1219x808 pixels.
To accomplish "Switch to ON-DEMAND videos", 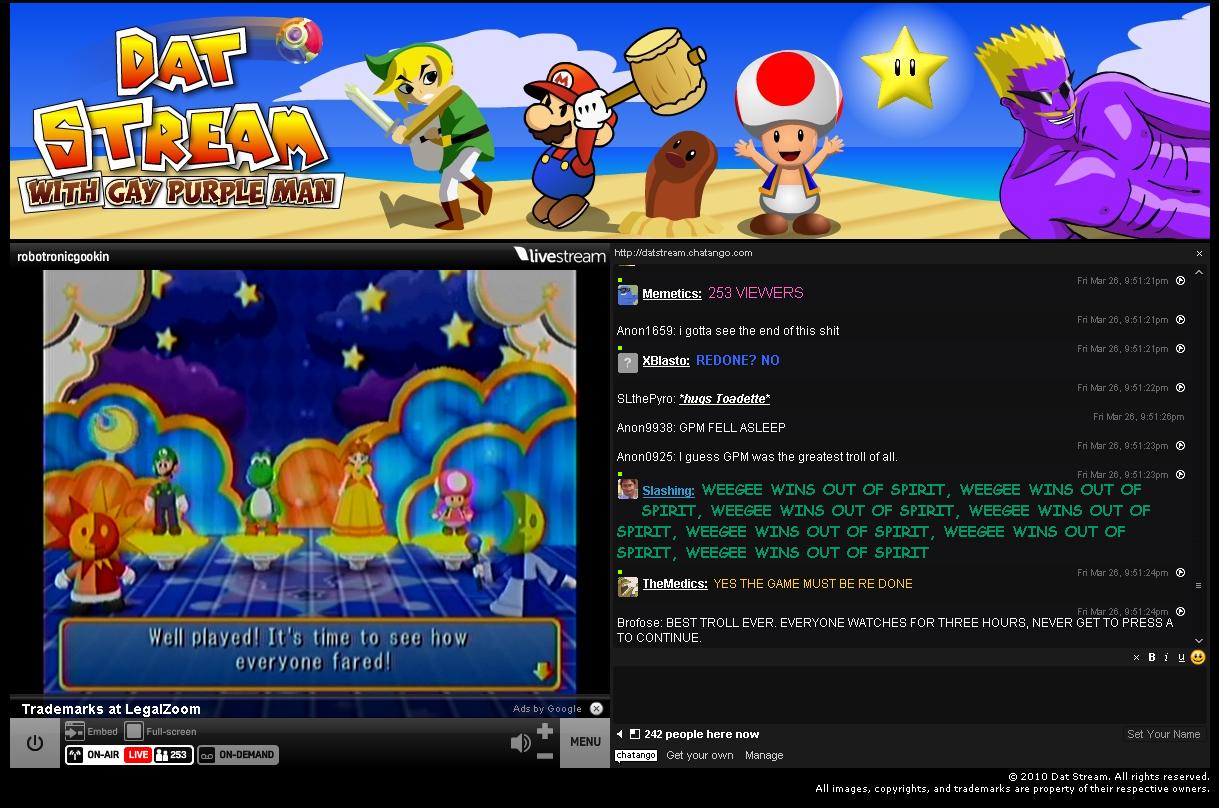I will (x=237, y=755).
